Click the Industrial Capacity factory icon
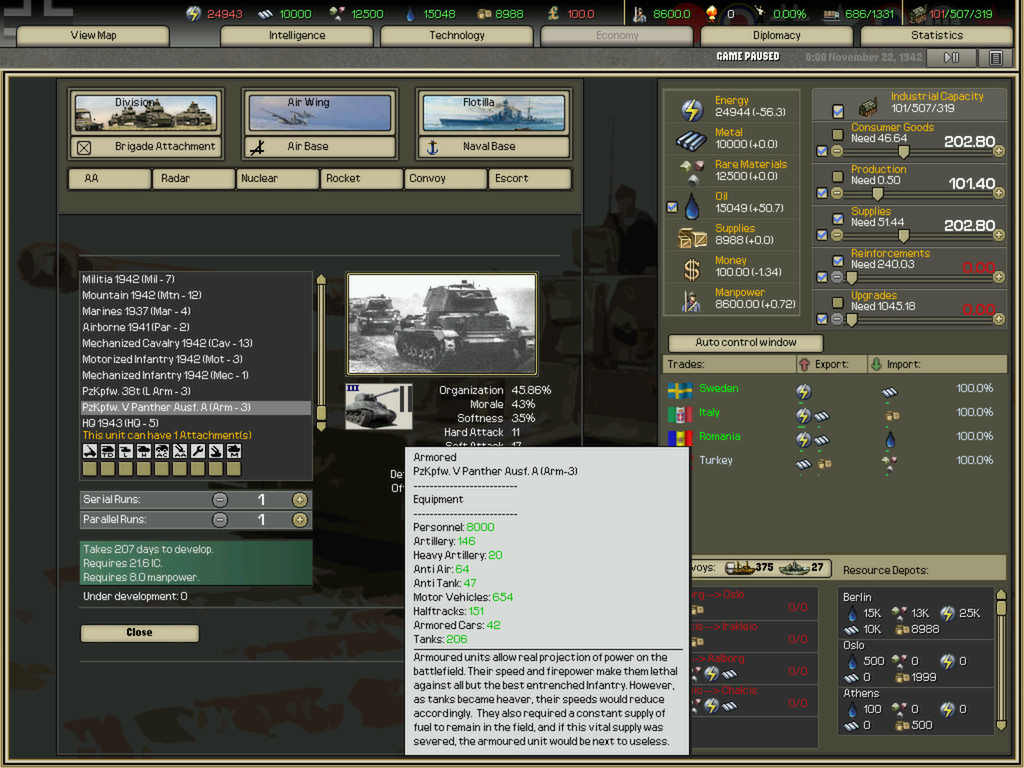 868,107
